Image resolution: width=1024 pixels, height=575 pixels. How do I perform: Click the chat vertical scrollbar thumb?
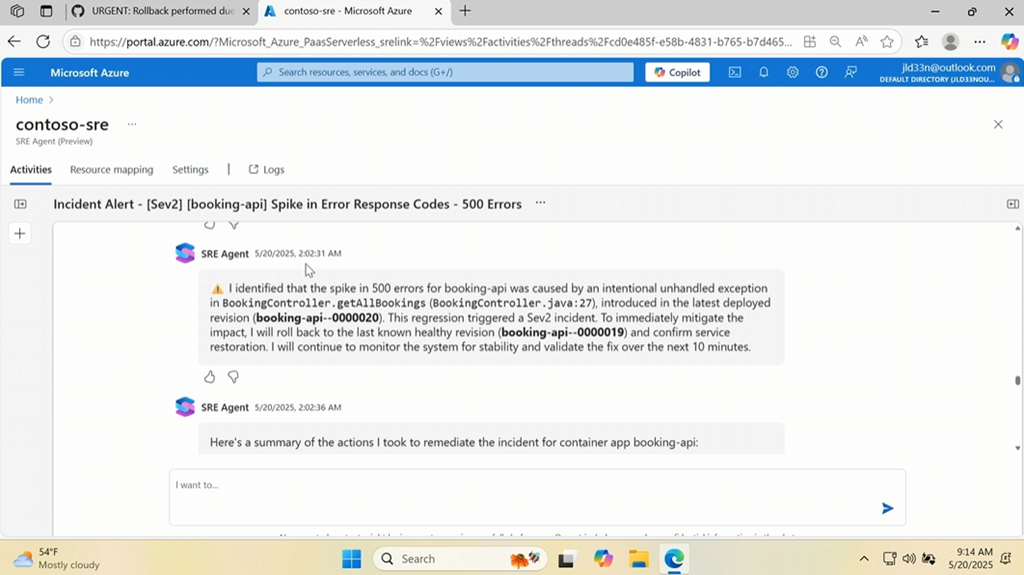click(1017, 380)
